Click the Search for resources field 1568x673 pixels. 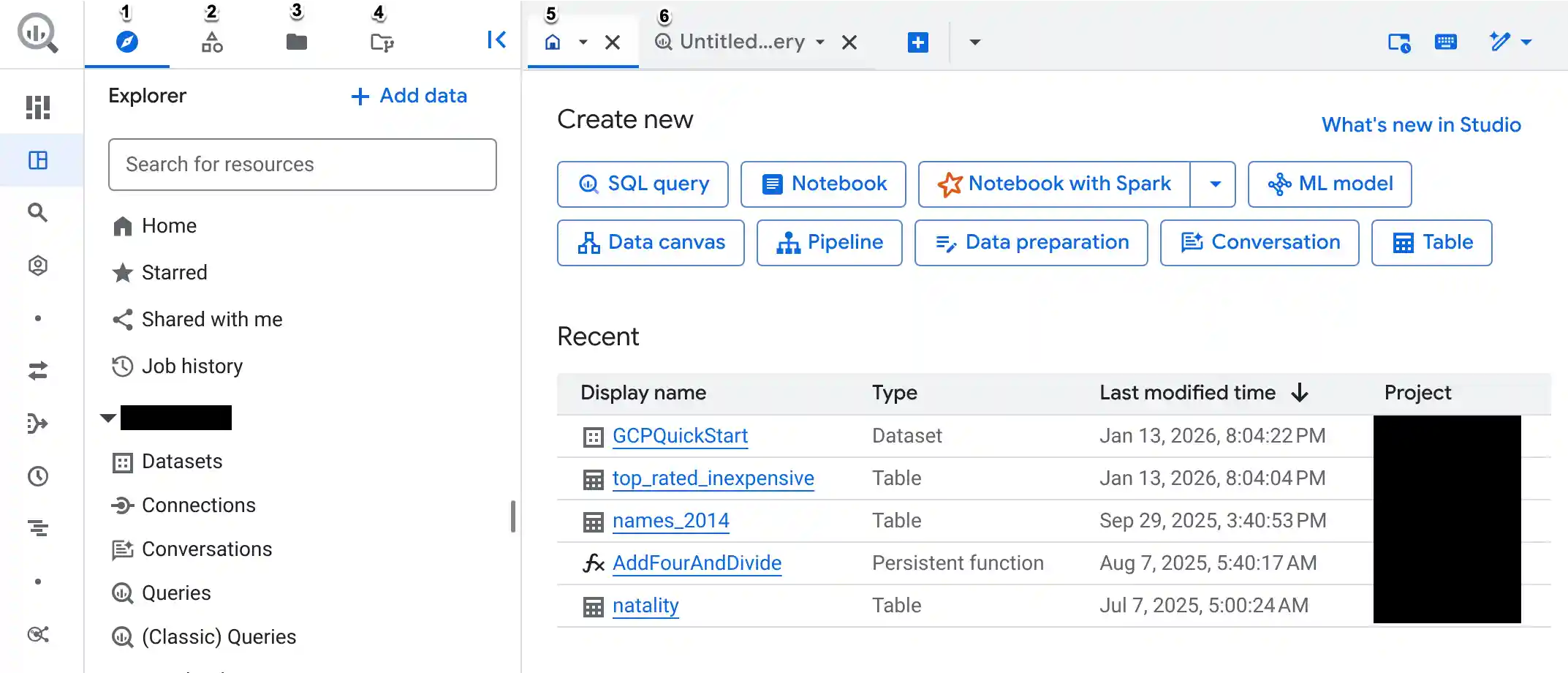point(302,164)
